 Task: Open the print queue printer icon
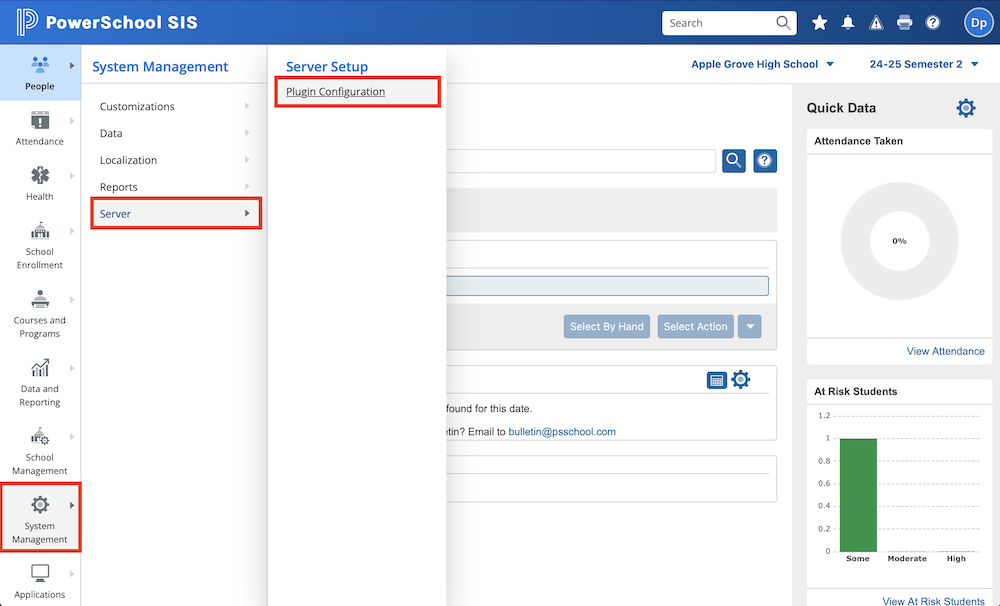tap(905, 23)
